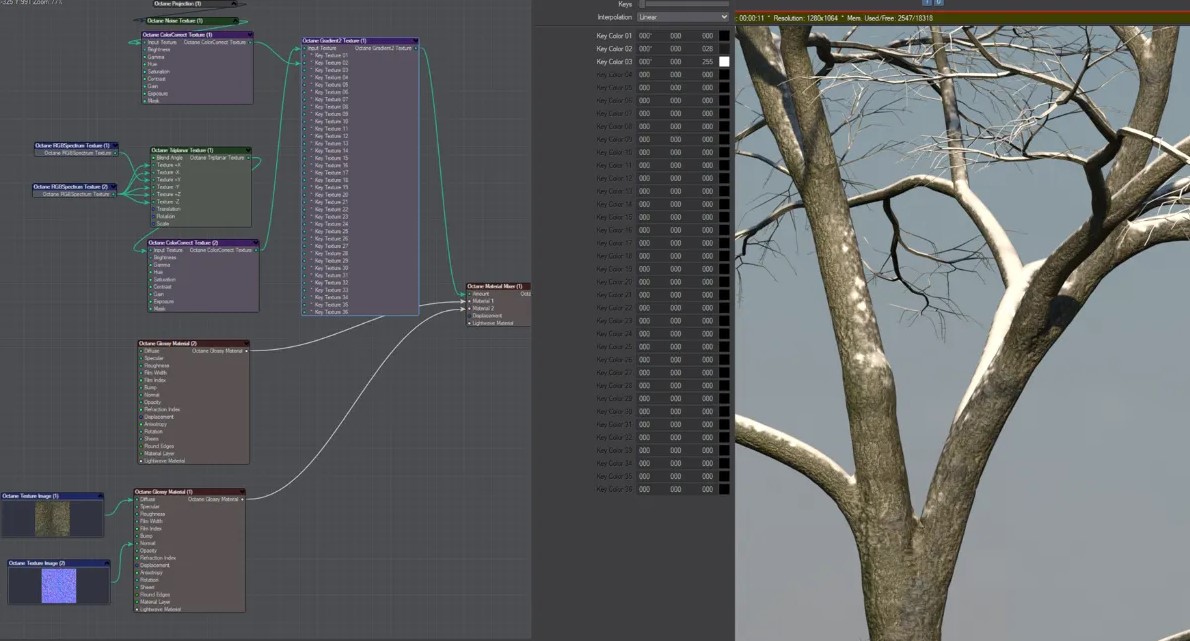Click Key Color 03 label
Viewport: 1190px width, 641px height.
click(x=614, y=61)
